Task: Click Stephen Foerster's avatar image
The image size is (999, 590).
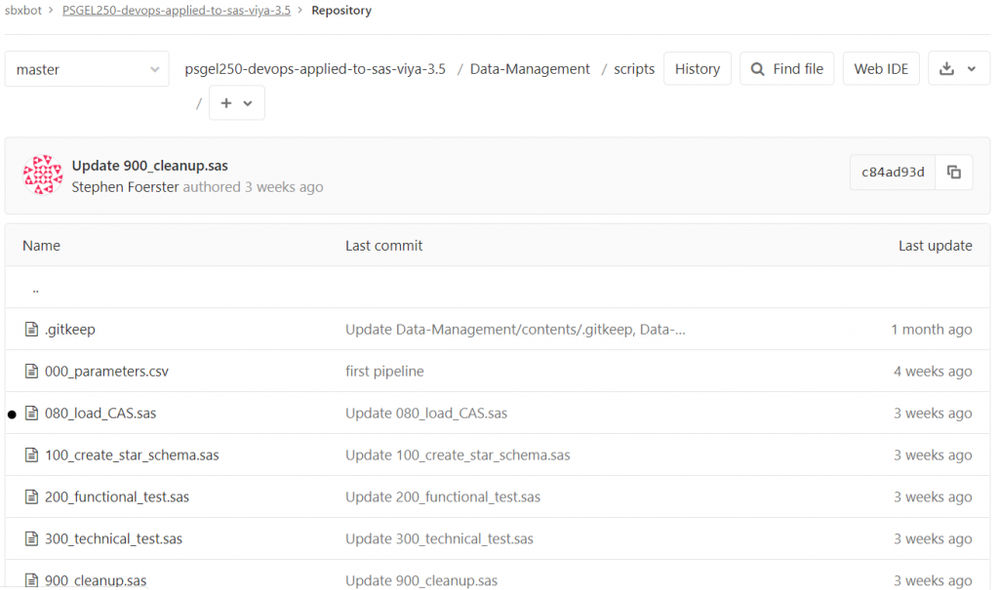Action: 43,175
